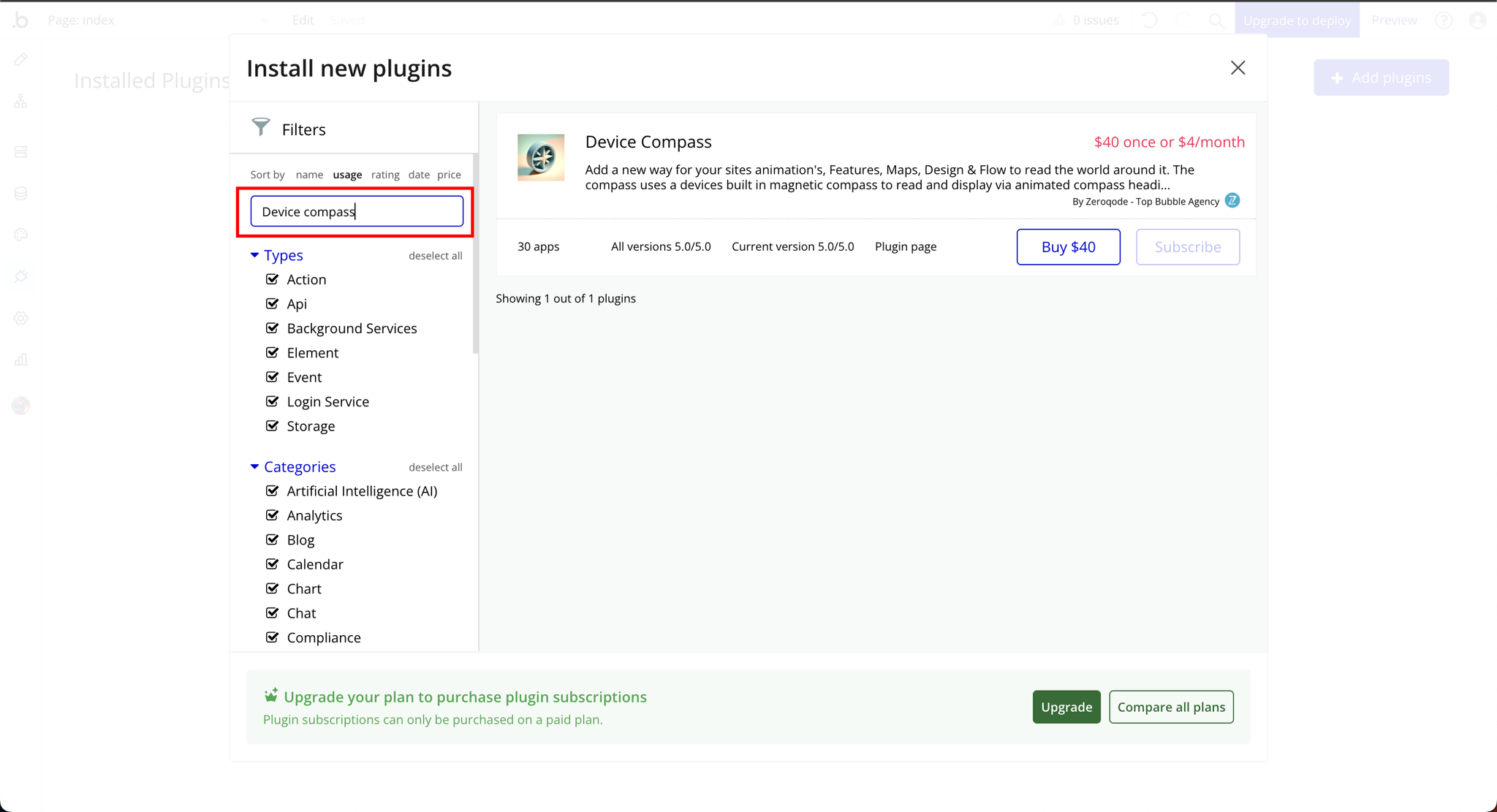Click the Compare all plans button
Viewport: 1497px width, 812px height.
point(1171,707)
